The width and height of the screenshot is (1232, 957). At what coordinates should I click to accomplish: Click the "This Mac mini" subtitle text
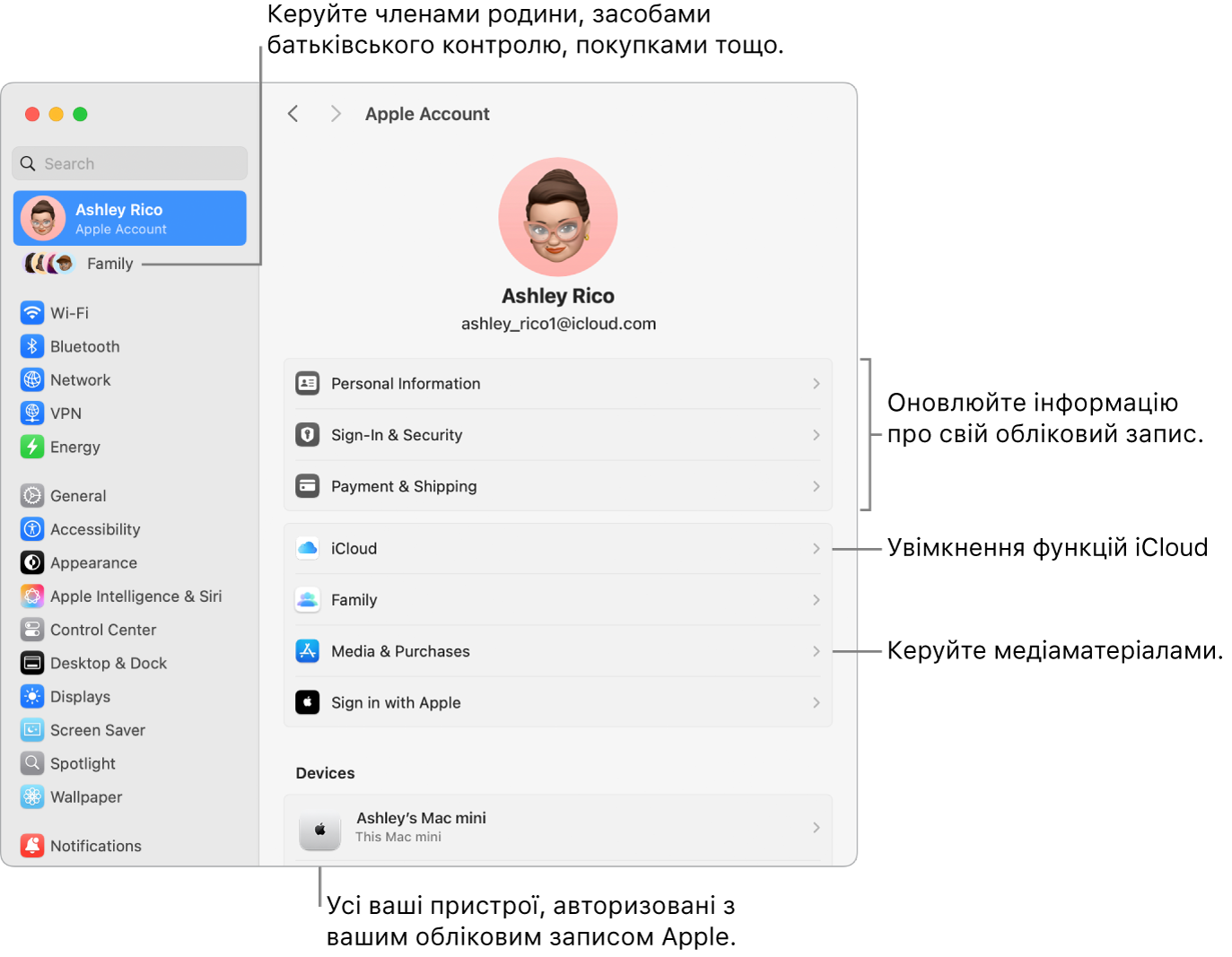tap(398, 837)
